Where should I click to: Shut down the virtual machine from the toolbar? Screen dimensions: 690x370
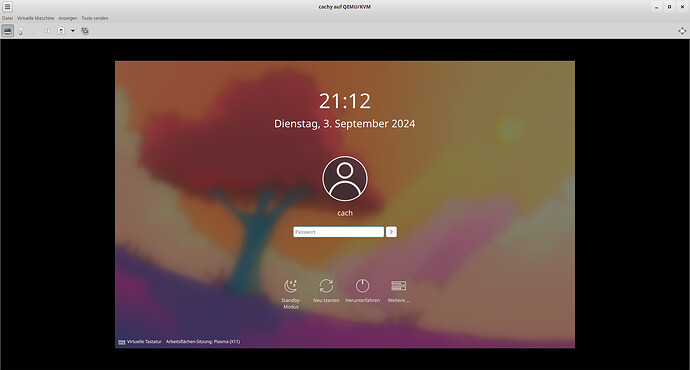point(61,31)
